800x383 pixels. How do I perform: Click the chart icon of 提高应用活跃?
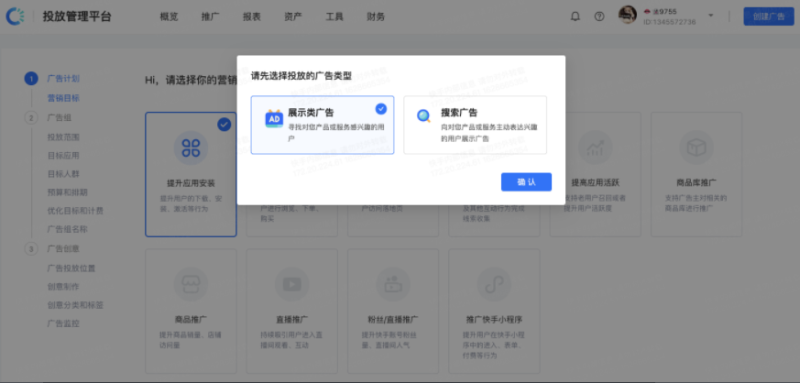(595, 148)
